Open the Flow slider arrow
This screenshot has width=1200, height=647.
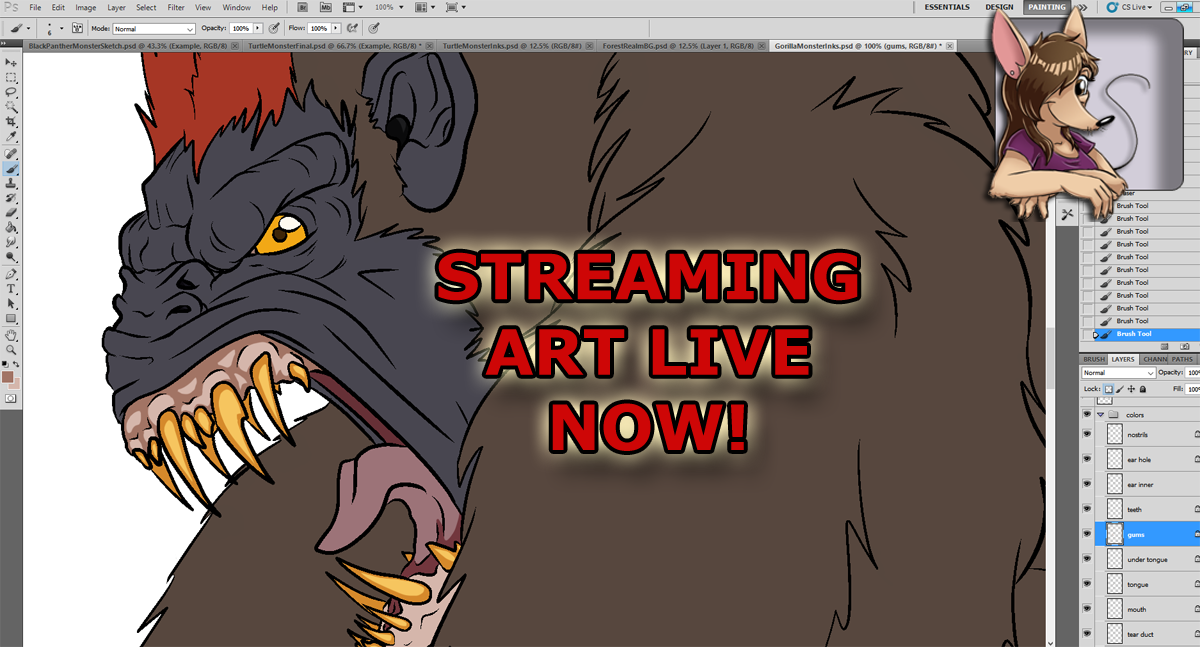(x=335, y=29)
